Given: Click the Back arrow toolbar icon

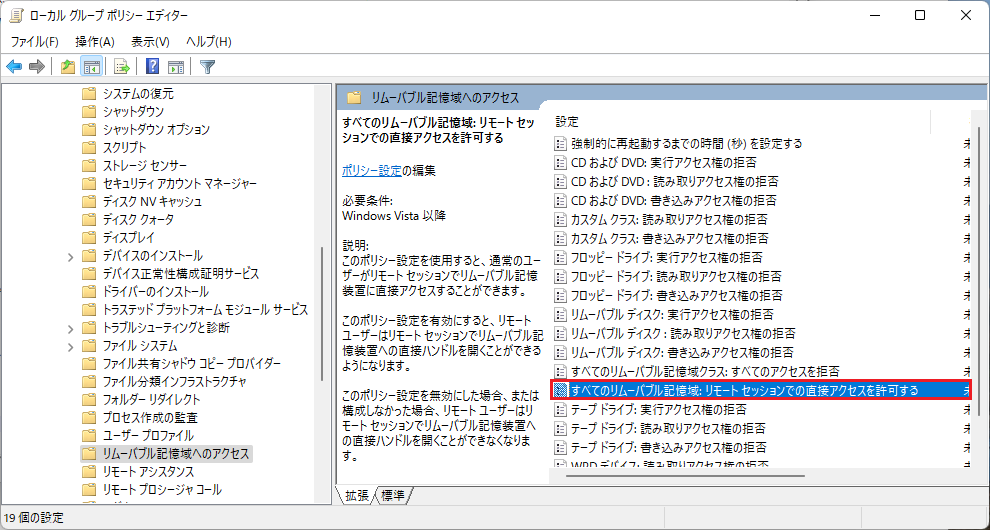Looking at the screenshot, I should [14, 67].
